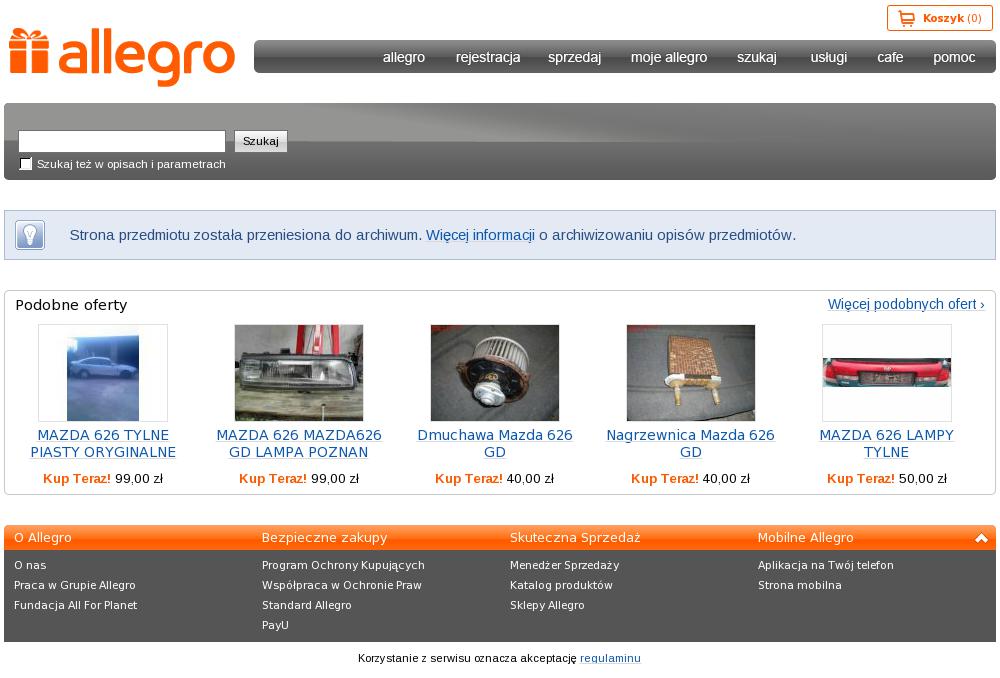Open Katalog produktów link
1000x678 pixels.
pyautogui.click(x=561, y=585)
